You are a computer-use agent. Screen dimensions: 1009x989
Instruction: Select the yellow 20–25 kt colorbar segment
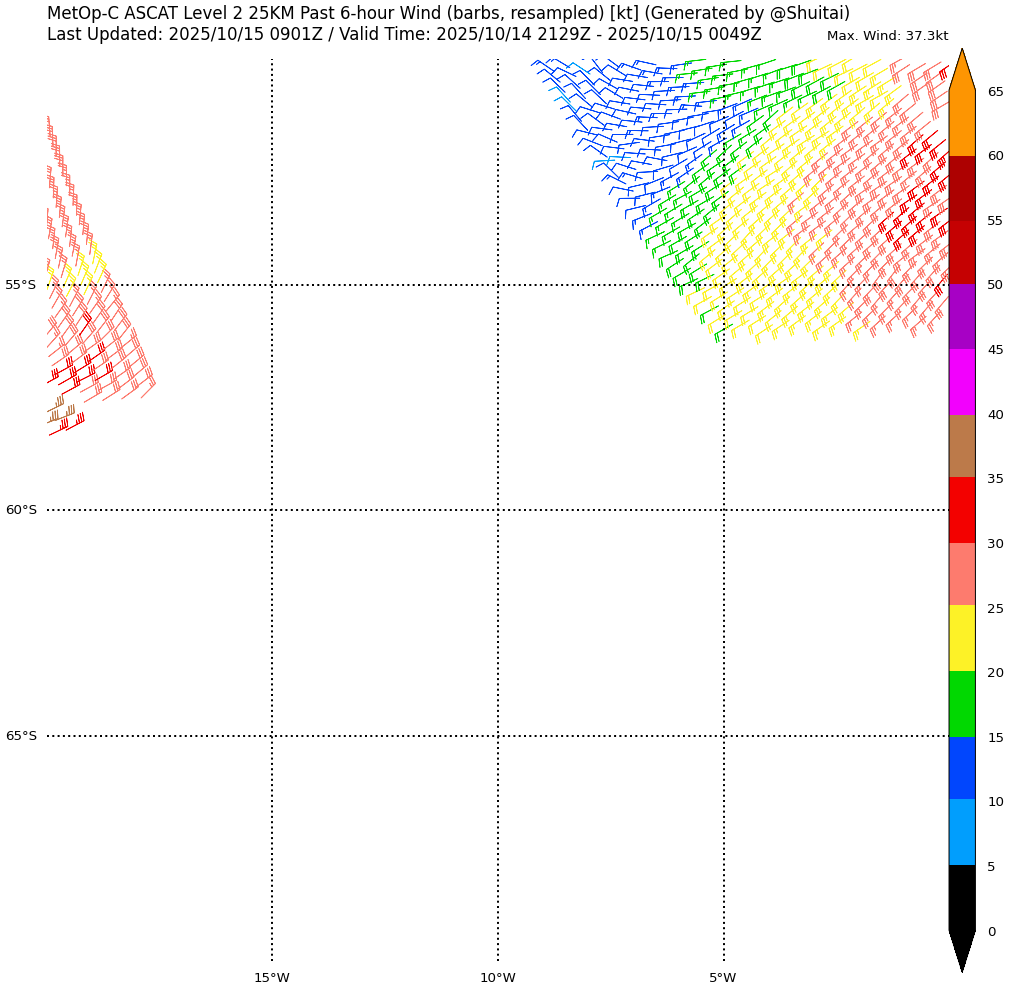click(961, 638)
